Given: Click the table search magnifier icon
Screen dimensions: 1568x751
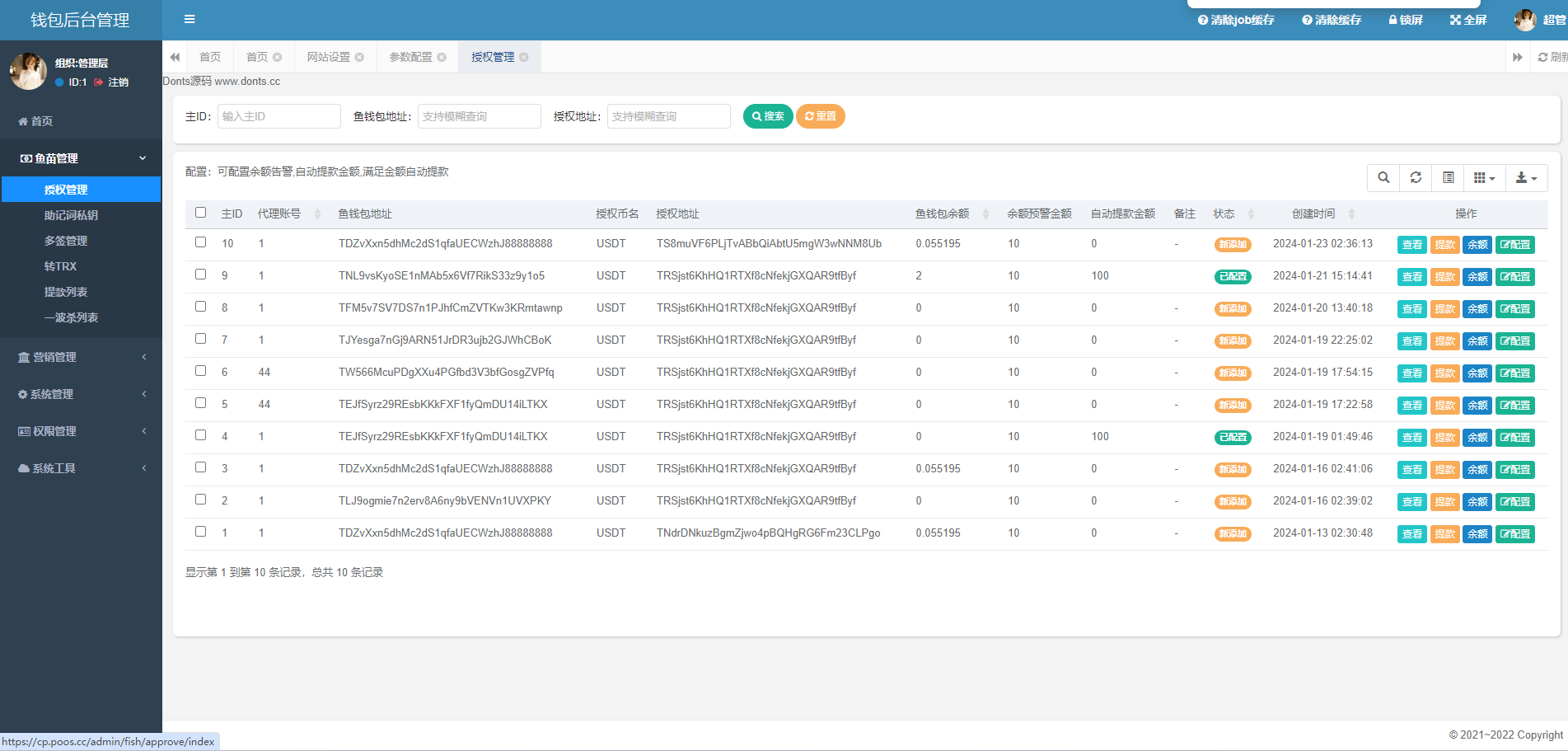Looking at the screenshot, I should click(1383, 177).
